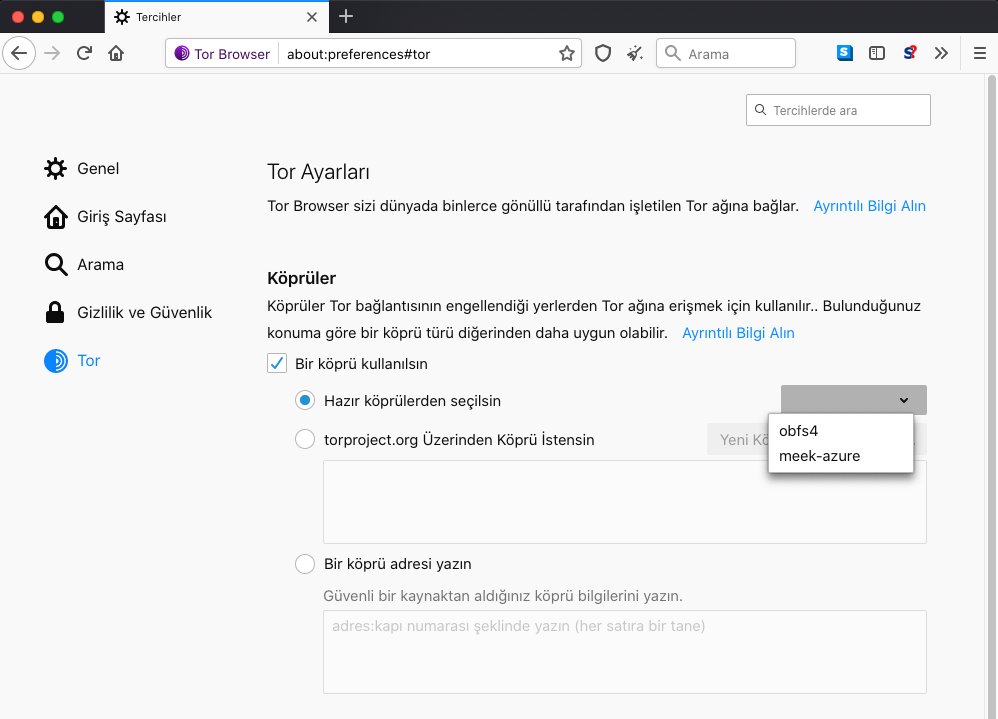This screenshot has width=998, height=719.
Task: Open the Genel preferences category
Action: (x=81, y=169)
